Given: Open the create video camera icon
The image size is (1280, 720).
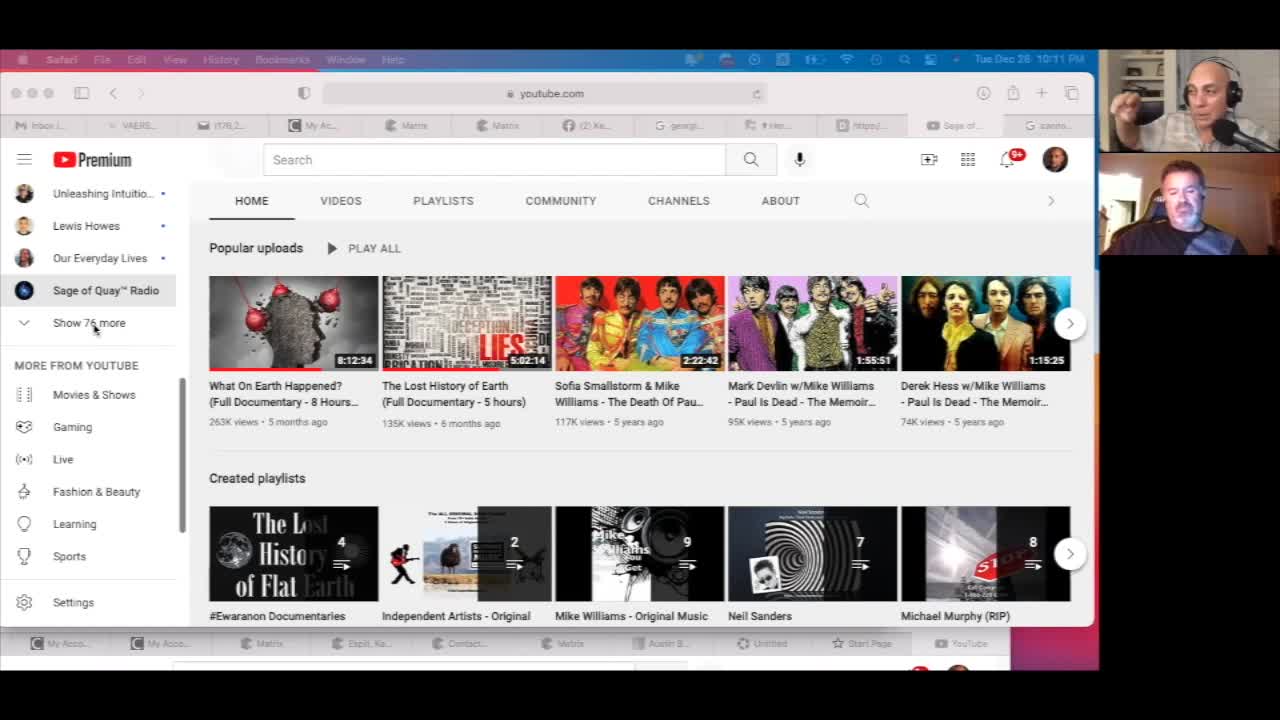Looking at the screenshot, I should click(x=929, y=160).
